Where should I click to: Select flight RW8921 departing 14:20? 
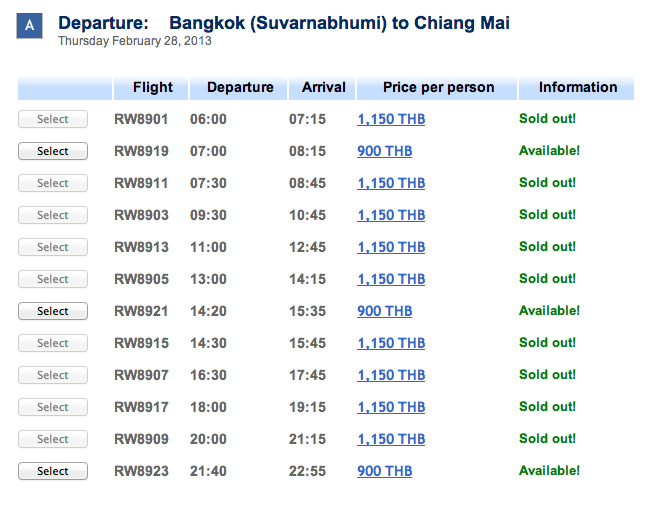(x=53, y=311)
